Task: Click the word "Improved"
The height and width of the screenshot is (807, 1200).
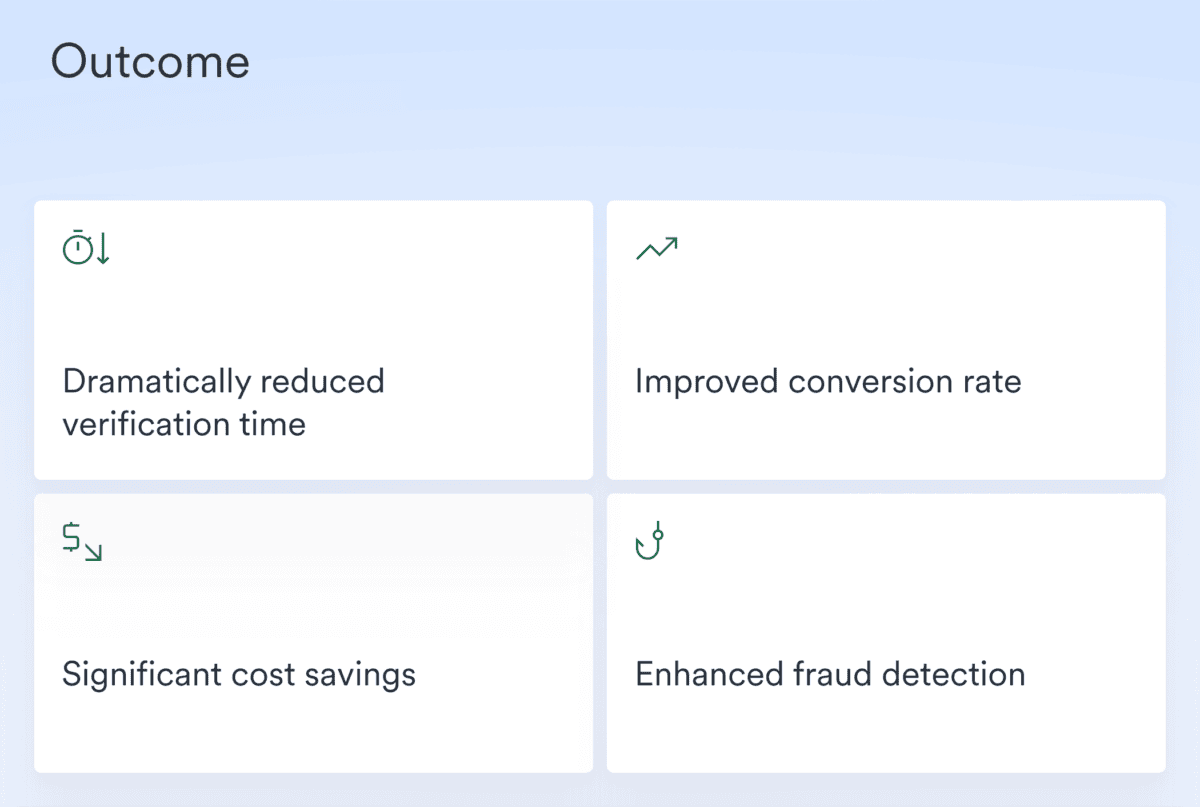Action: pyautogui.click(x=707, y=382)
